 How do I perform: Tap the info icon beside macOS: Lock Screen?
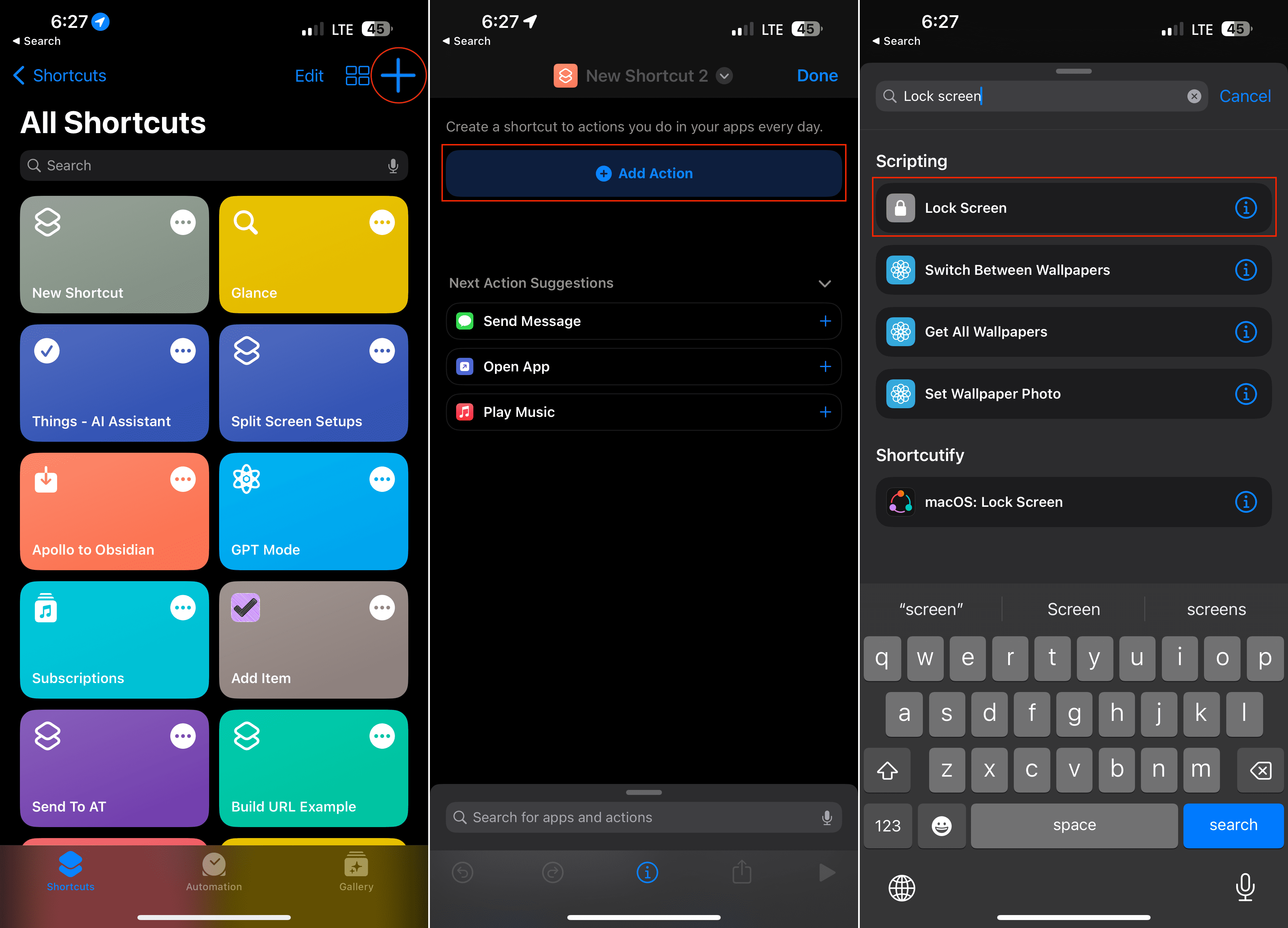tap(1246, 502)
